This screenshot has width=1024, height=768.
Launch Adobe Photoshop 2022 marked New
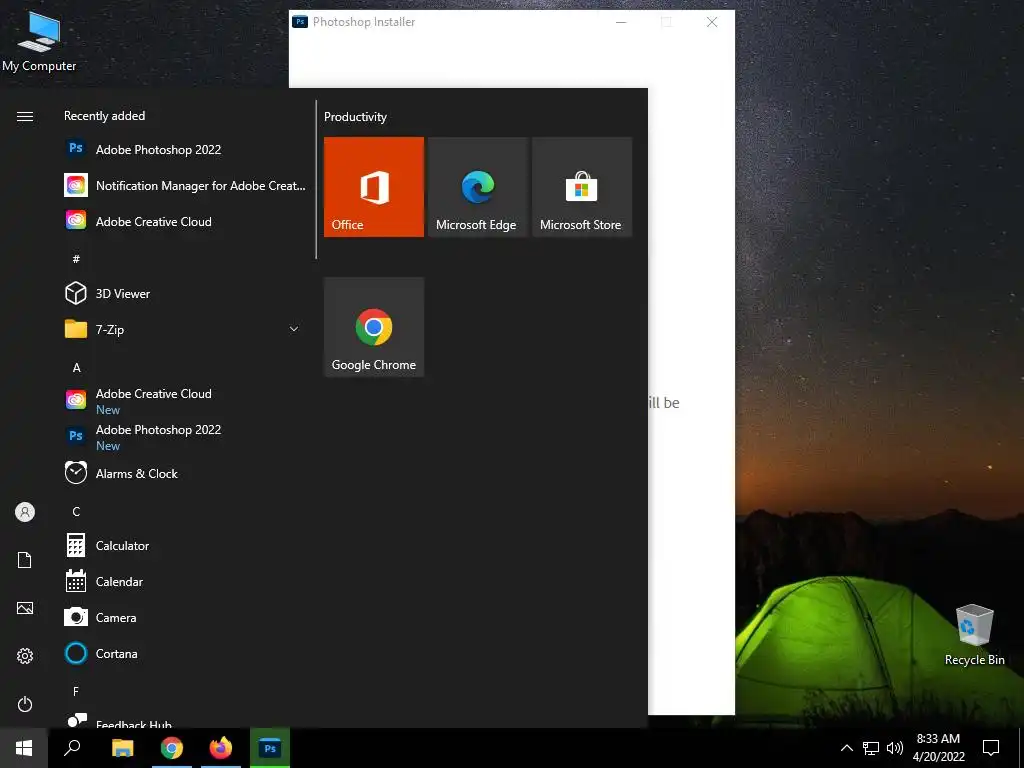click(186, 436)
